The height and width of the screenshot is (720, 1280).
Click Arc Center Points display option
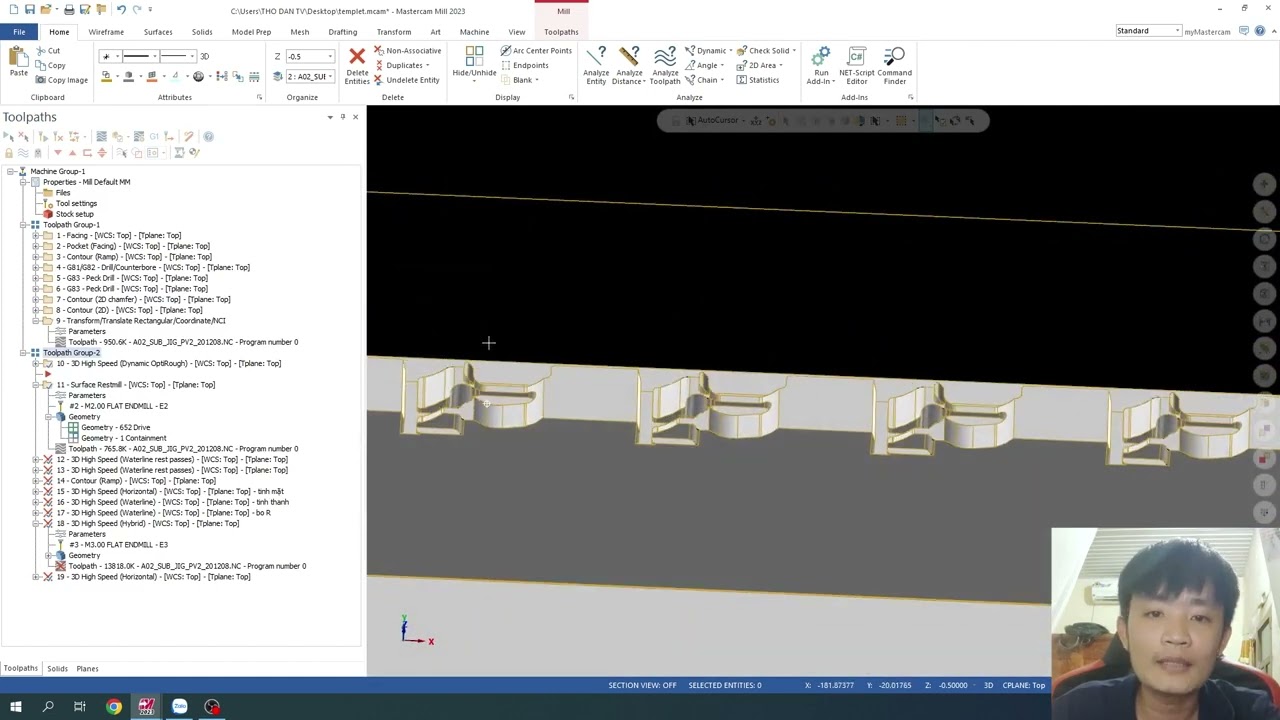coord(536,51)
